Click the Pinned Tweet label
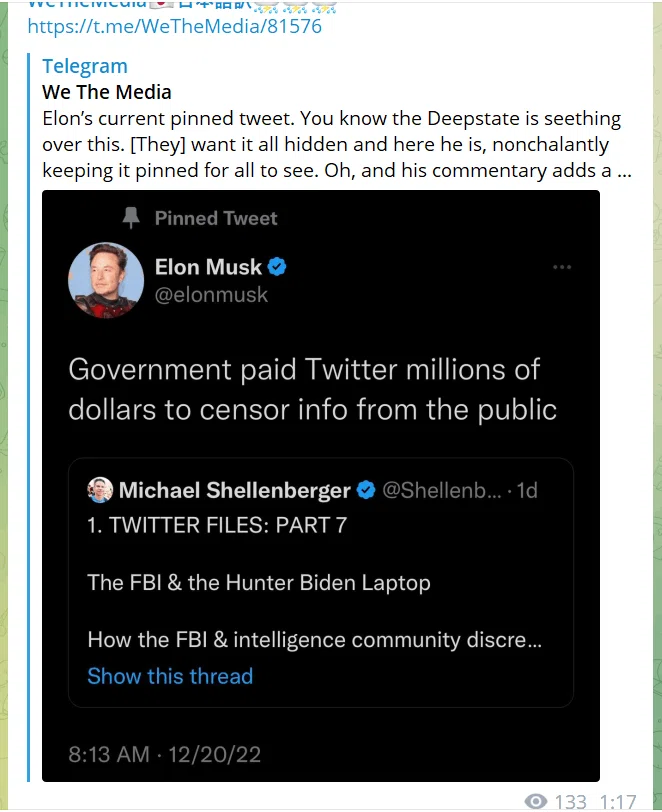The image size is (662, 812). tap(216, 218)
